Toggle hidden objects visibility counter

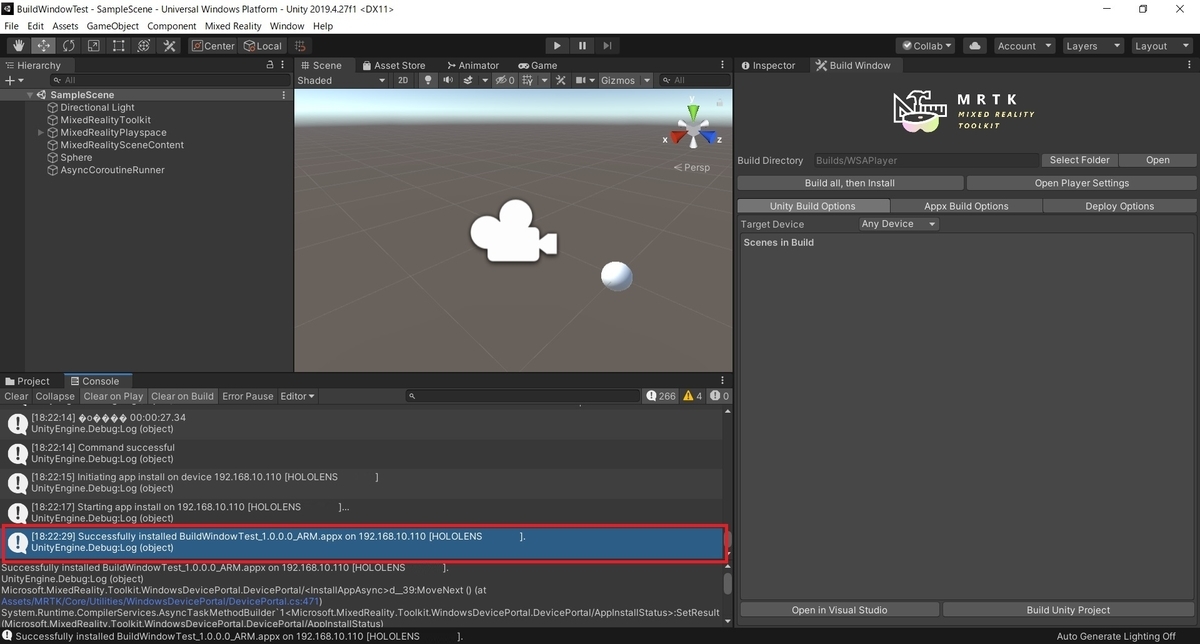(x=505, y=80)
